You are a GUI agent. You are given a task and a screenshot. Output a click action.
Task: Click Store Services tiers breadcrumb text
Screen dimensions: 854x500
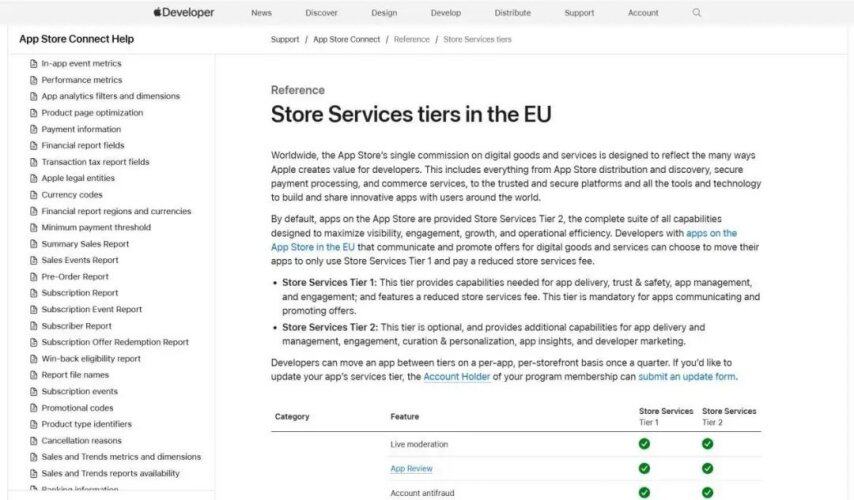point(477,39)
